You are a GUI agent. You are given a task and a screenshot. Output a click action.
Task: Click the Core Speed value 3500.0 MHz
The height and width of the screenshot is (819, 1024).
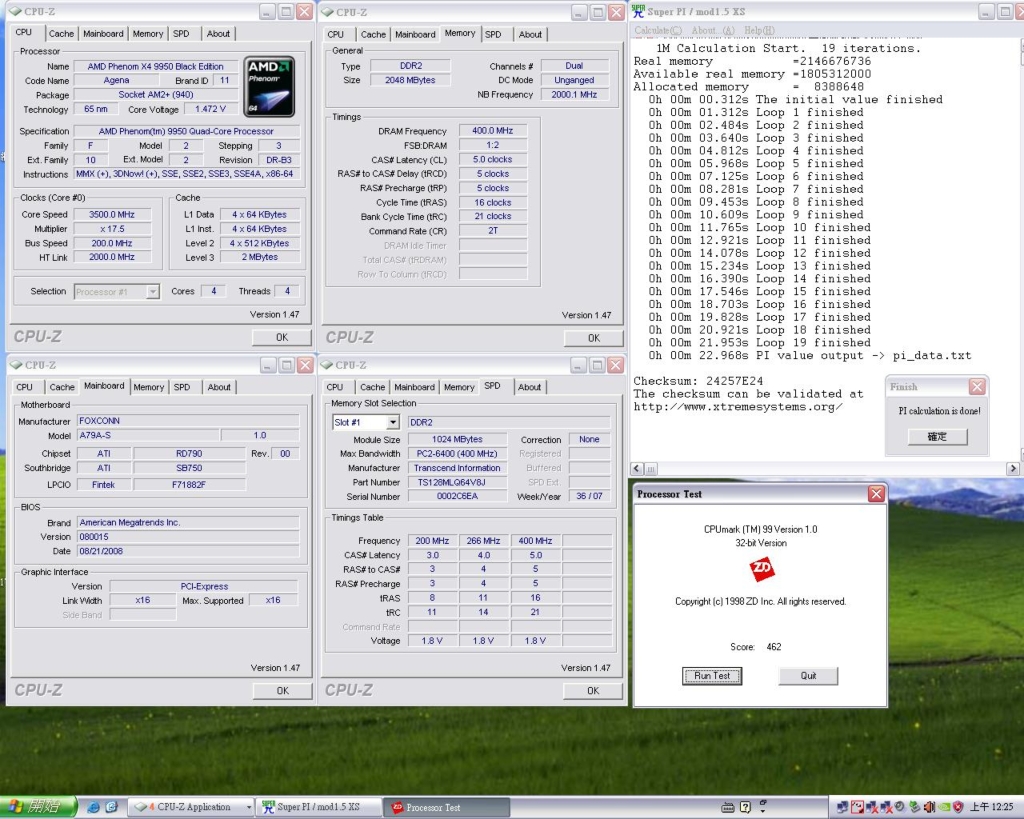point(112,214)
